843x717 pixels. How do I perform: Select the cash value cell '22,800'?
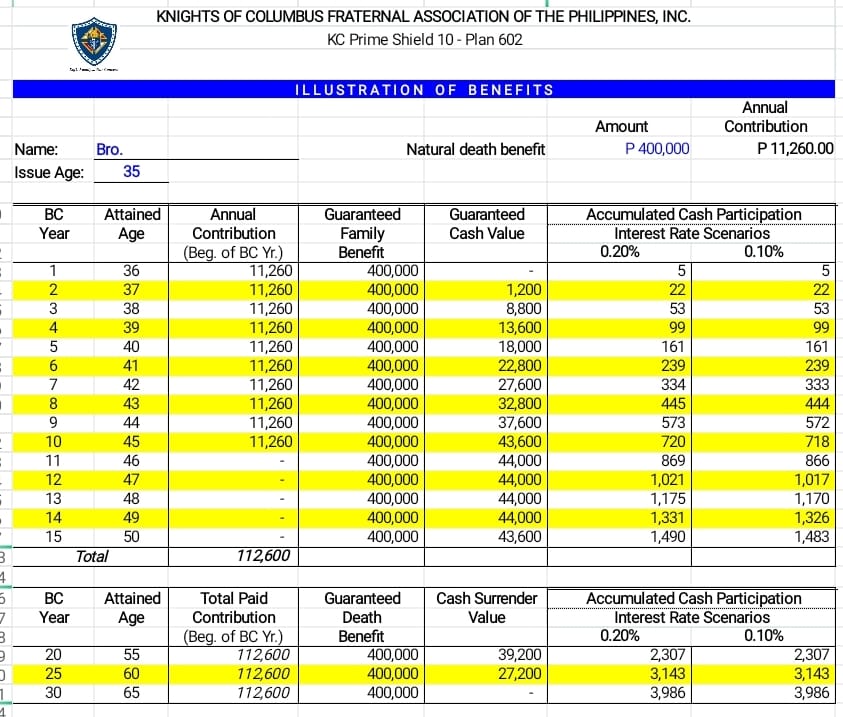pyautogui.click(x=520, y=365)
